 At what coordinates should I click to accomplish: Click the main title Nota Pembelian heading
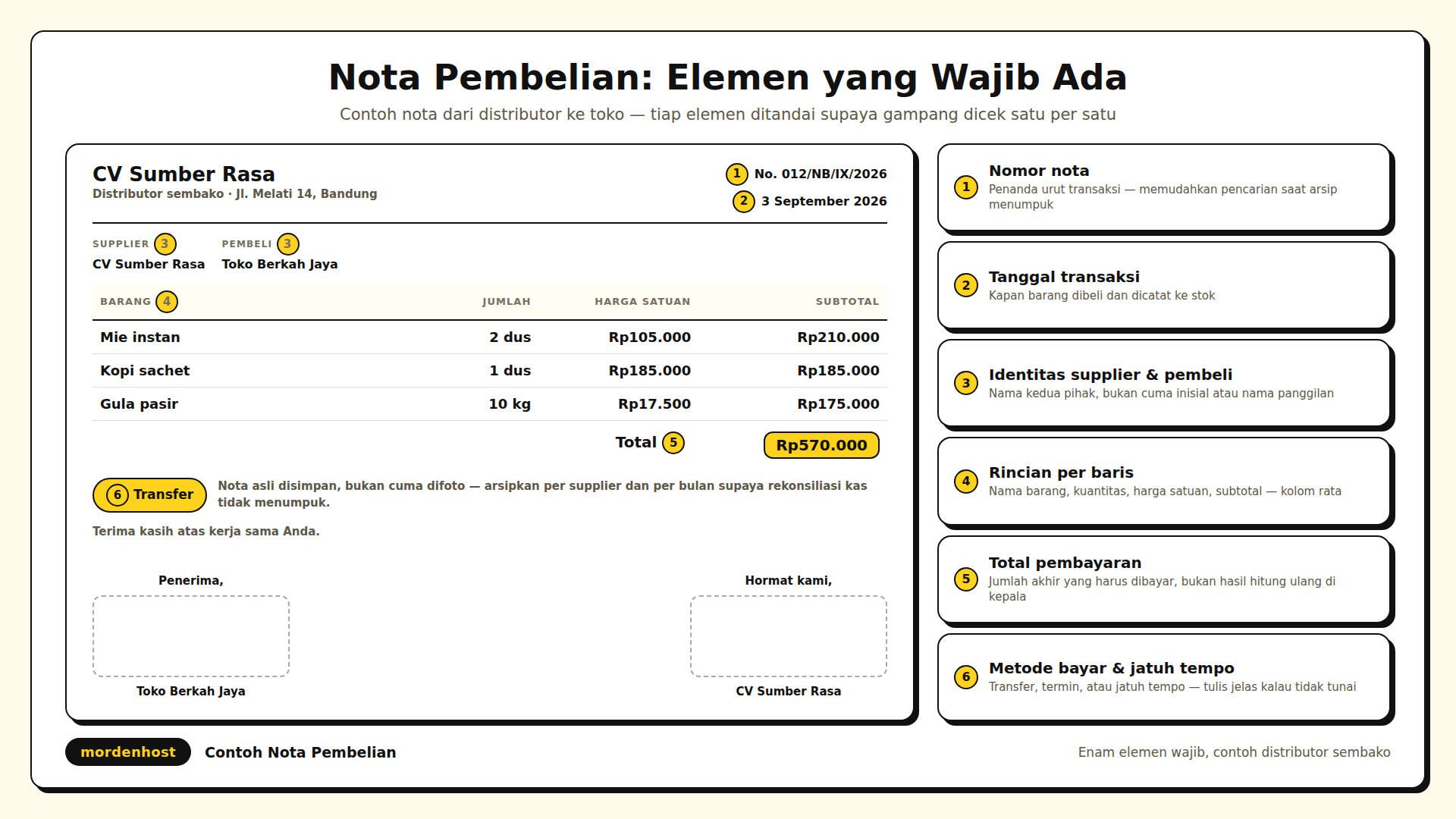728,77
